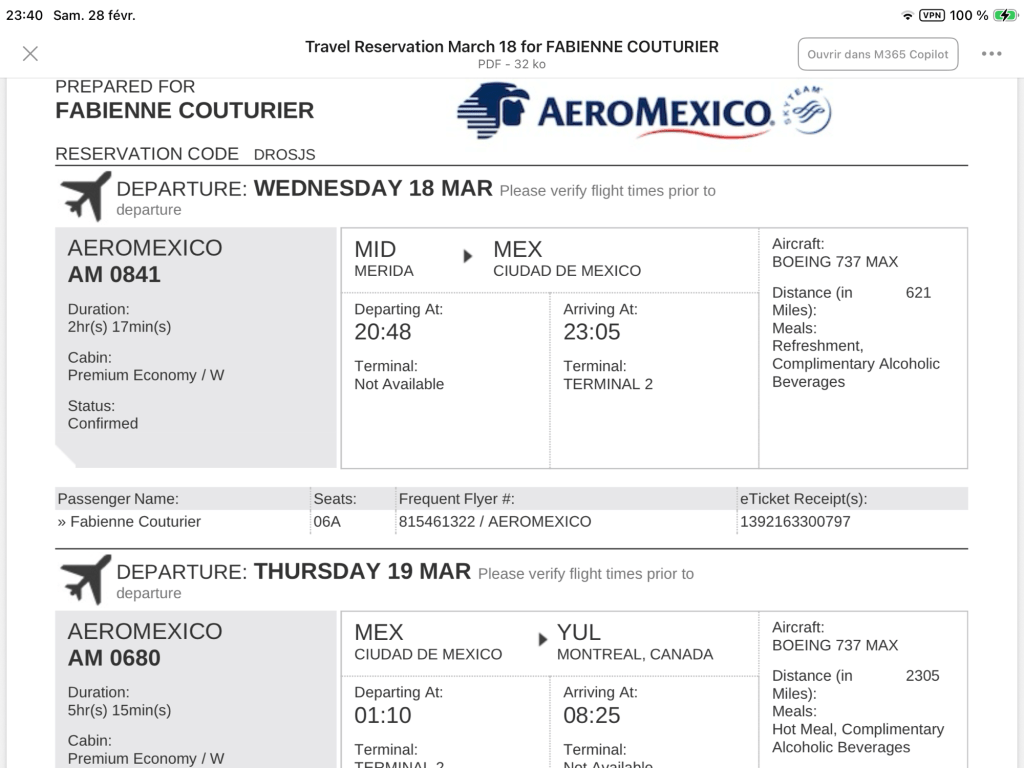
Task: Tap the SkyTeam emblem logo
Action: (807, 110)
